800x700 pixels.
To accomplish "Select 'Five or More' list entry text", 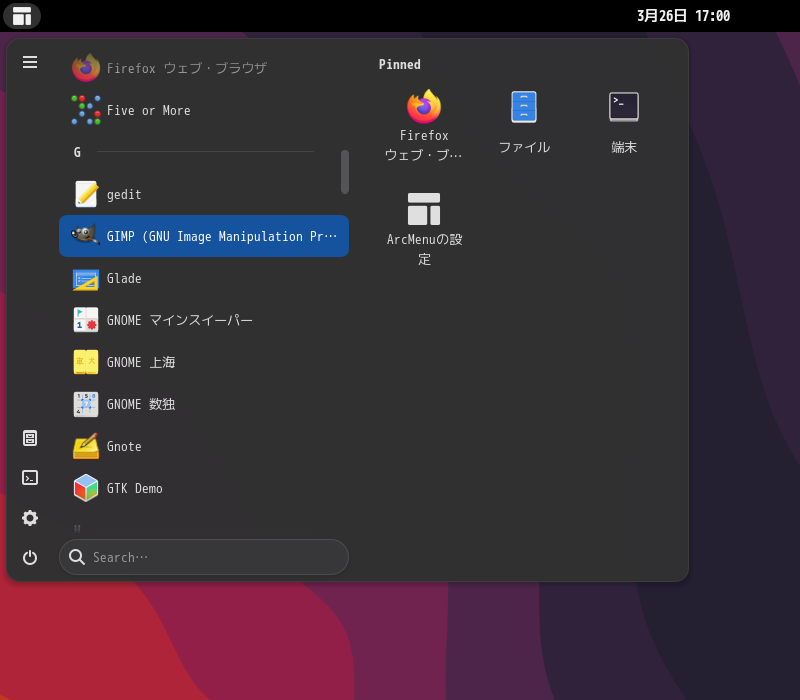I will 148,111.
